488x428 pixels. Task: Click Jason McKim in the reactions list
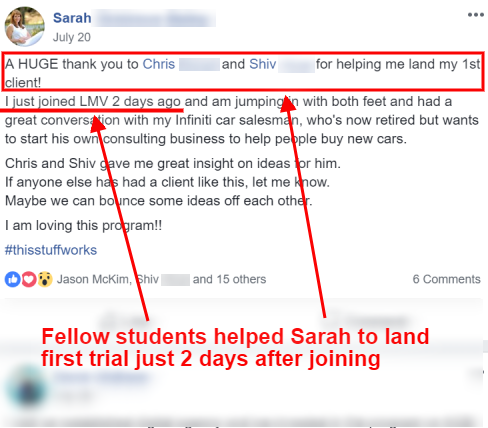(93, 279)
